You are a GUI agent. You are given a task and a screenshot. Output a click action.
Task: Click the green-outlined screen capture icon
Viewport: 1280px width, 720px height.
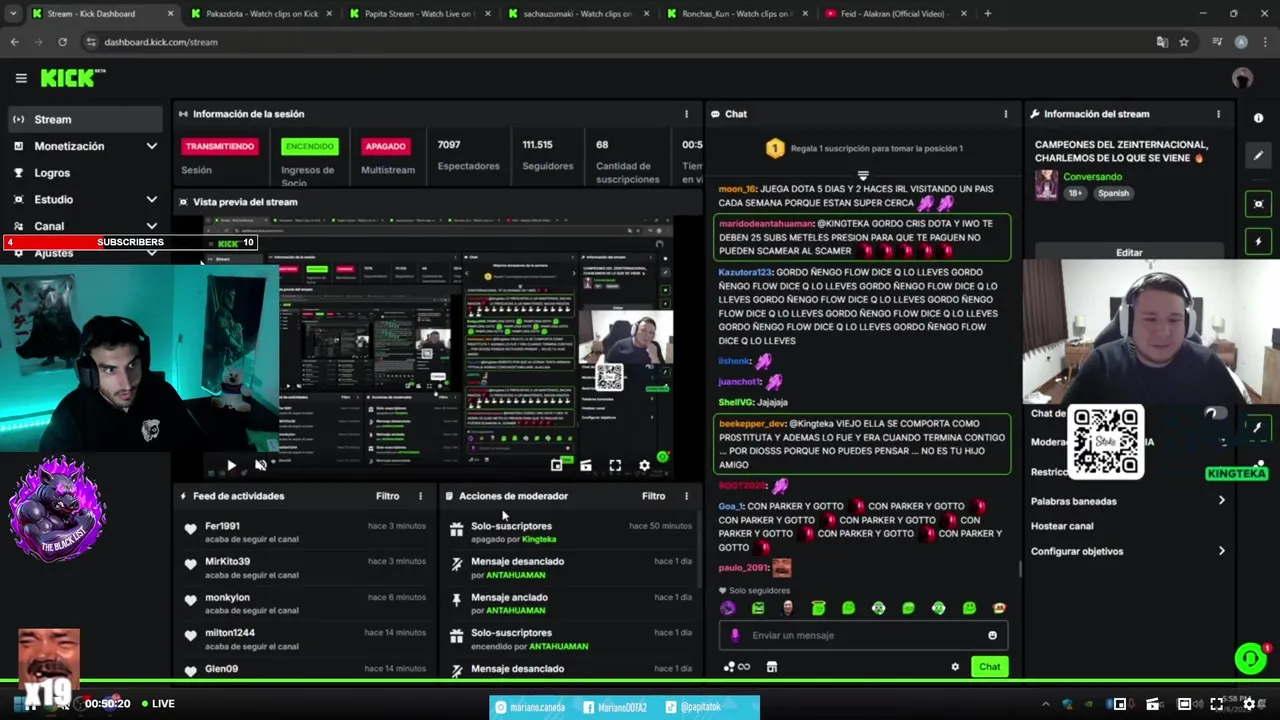coord(1258,204)
